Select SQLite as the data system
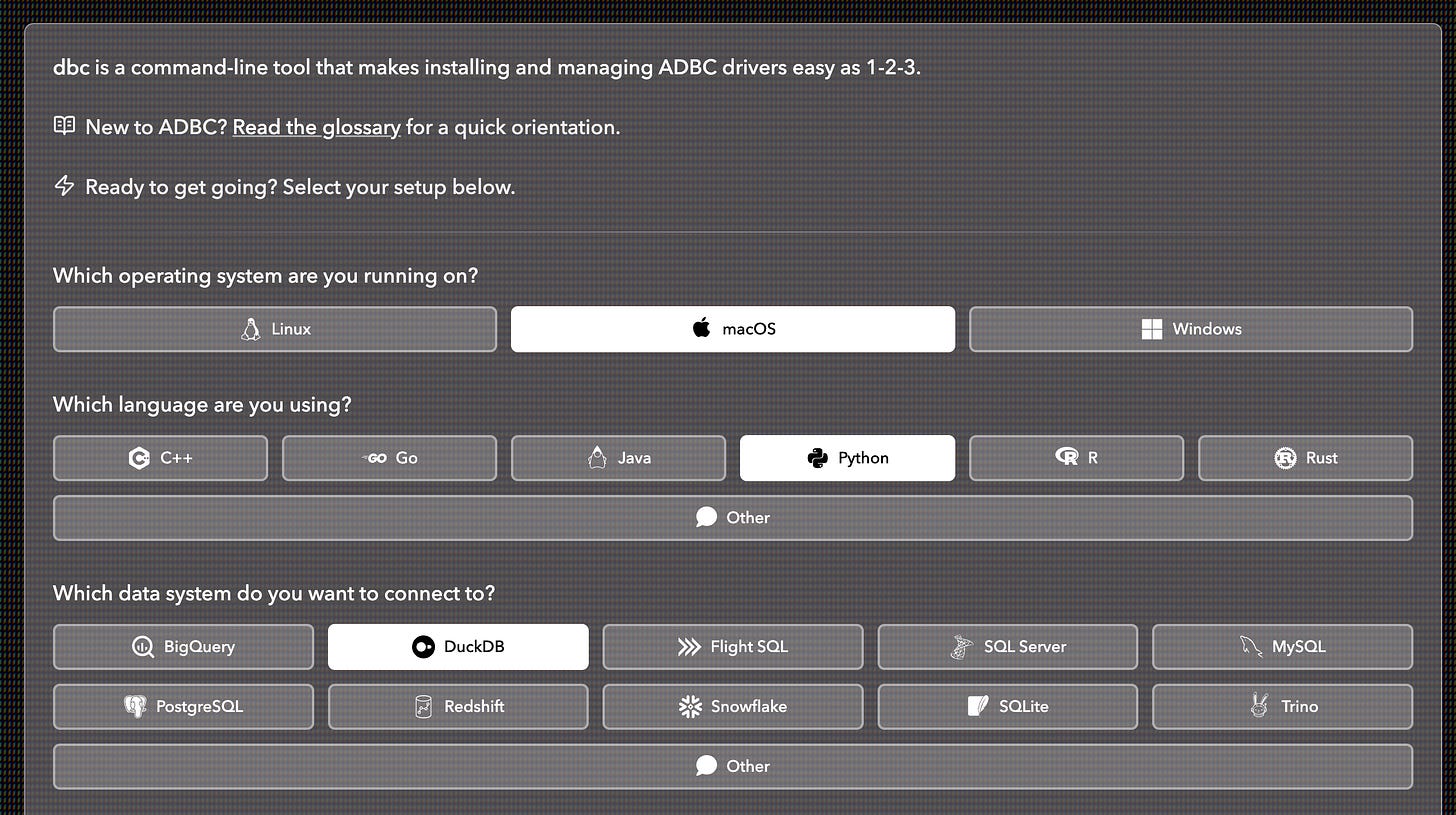 tap(1008, 707)
